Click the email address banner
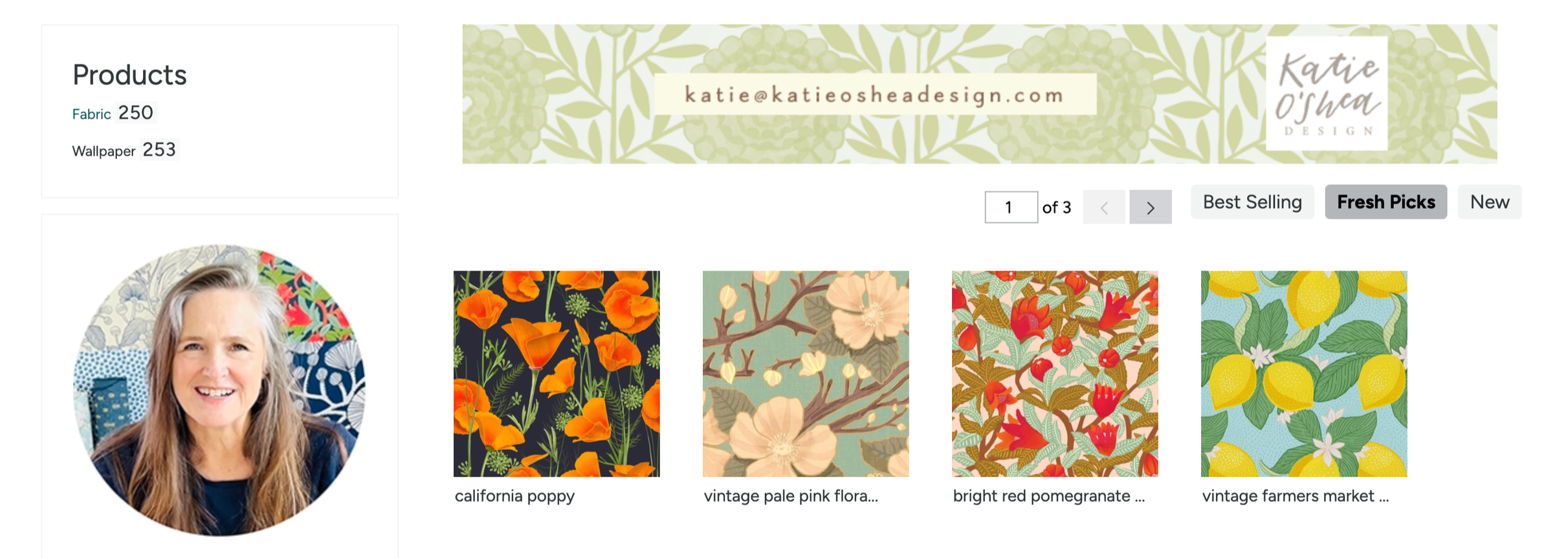 [875, 94]
